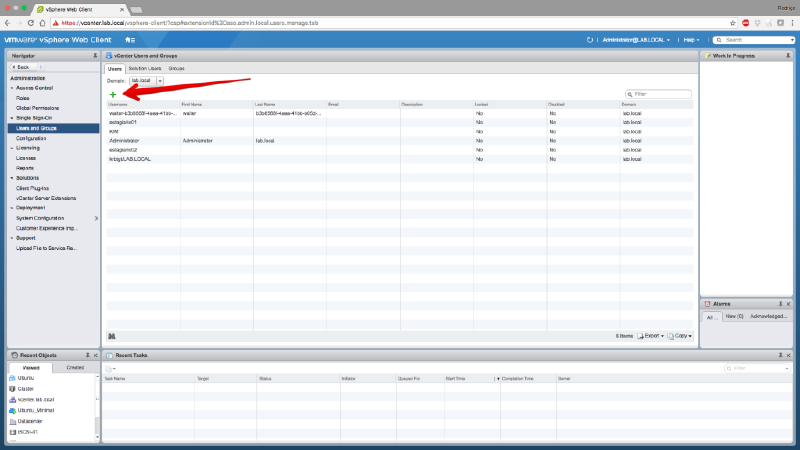
Task: Open the Domain dropdown
Action: pyautogui.click(x=160, y=80)
